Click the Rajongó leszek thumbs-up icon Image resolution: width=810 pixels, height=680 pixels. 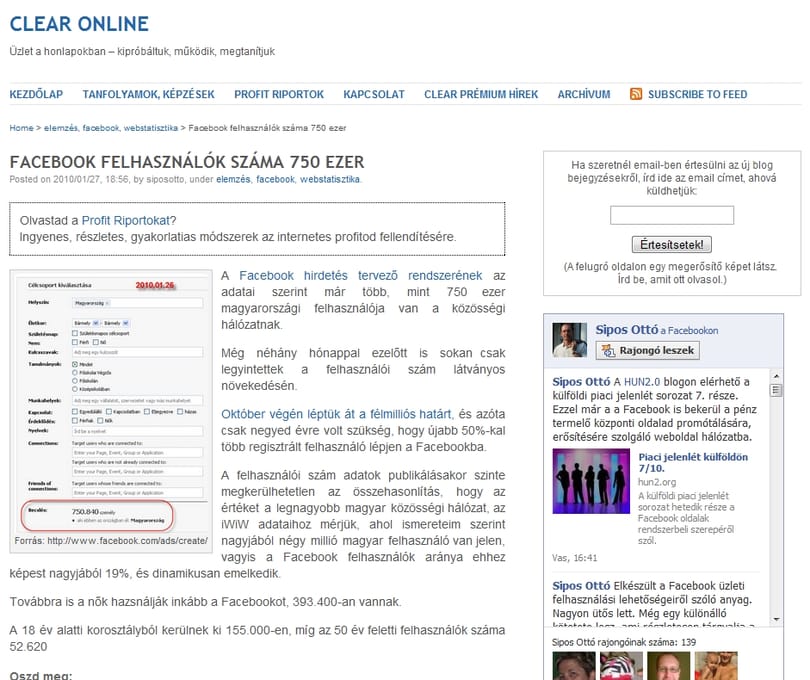pos(608,351)
